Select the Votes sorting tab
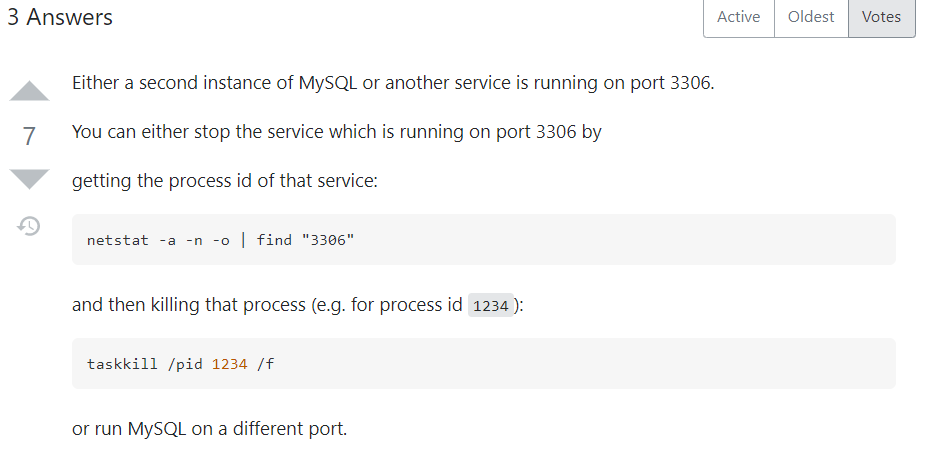This screenshot has height=454, width=939. point(881,18)
